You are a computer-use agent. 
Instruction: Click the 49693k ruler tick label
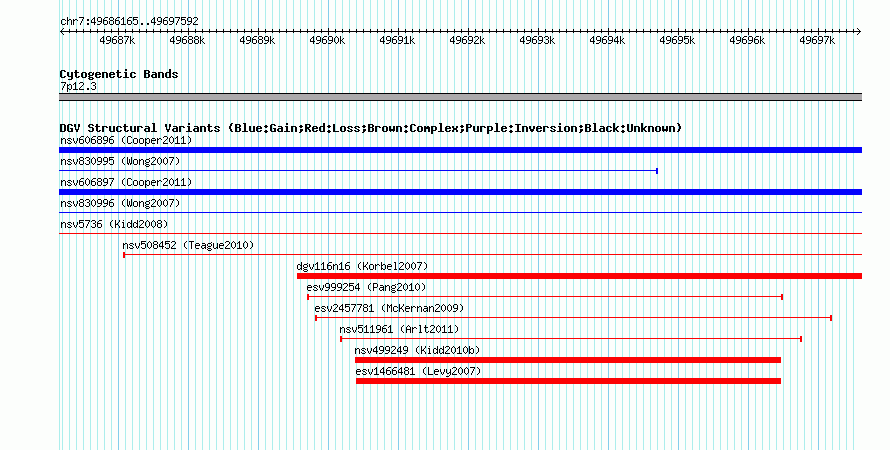[537, 40]
